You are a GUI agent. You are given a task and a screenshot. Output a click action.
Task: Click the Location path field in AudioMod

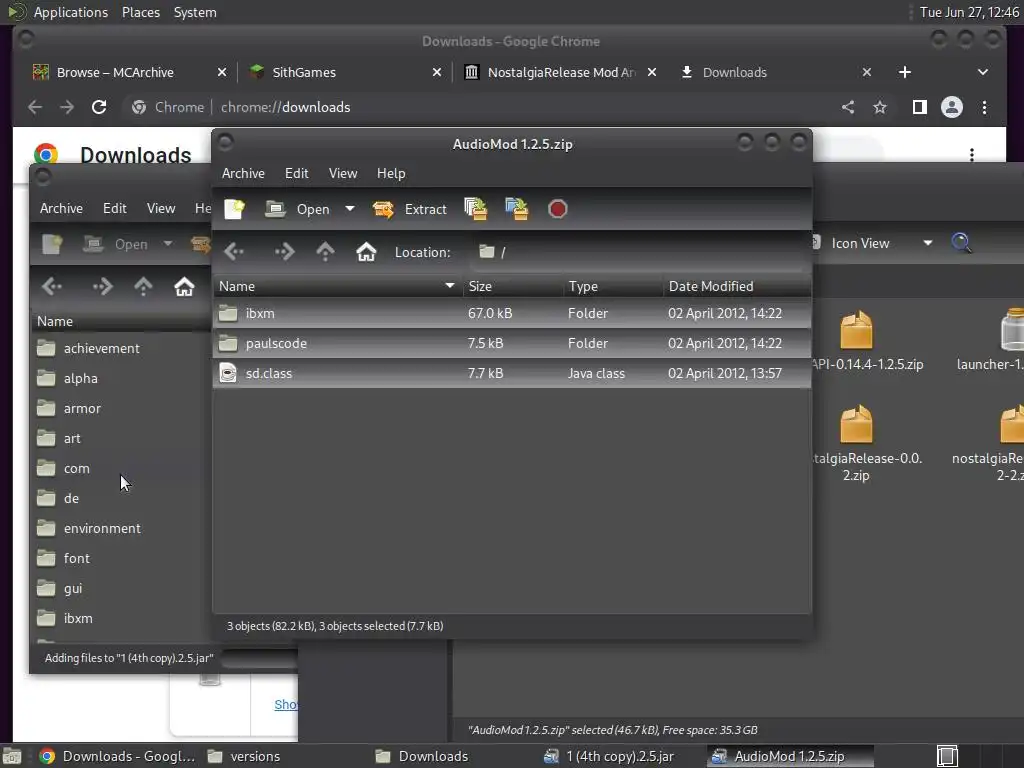point(637,252)
